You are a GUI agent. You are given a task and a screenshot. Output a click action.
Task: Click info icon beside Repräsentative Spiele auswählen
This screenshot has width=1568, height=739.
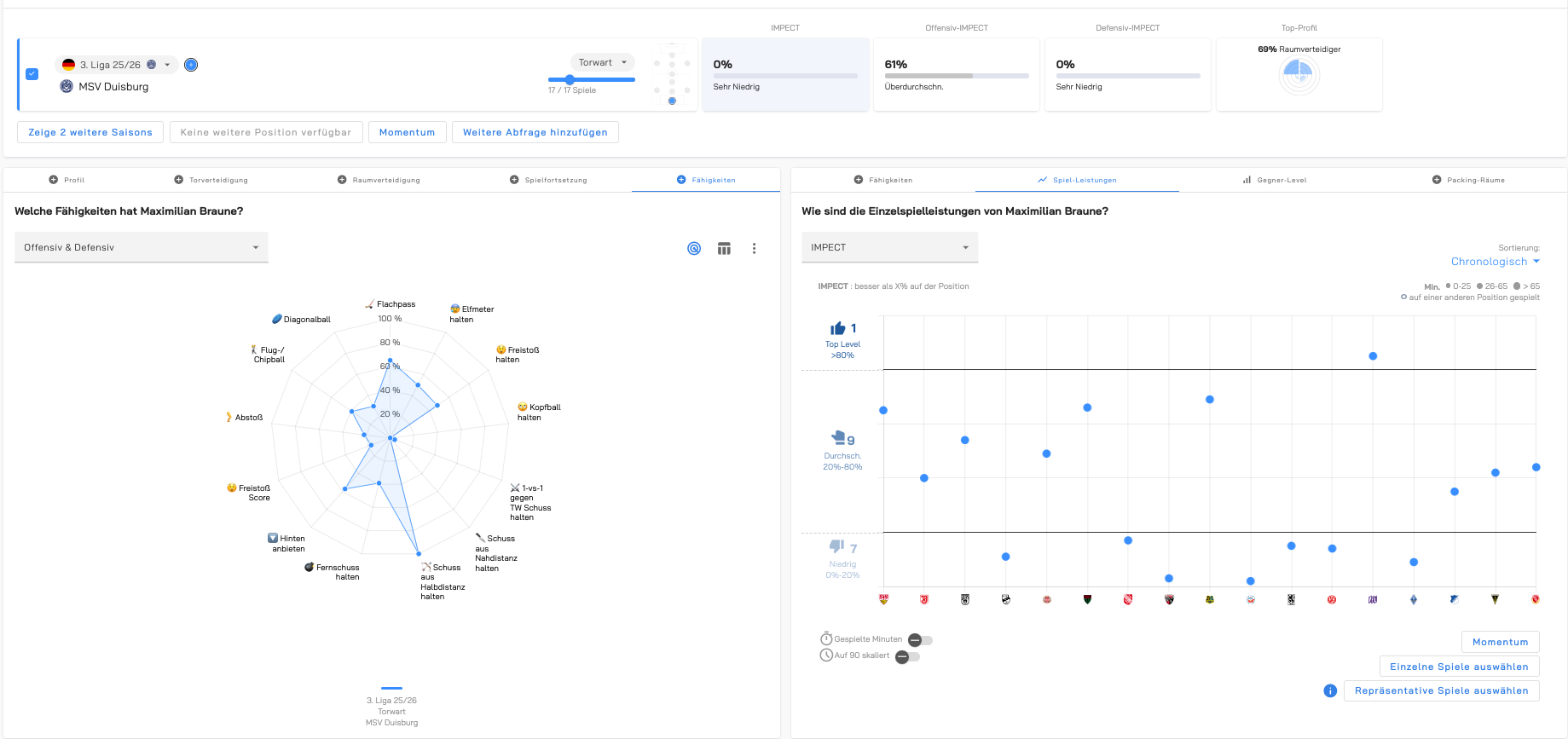click(x=1330, y=690)
